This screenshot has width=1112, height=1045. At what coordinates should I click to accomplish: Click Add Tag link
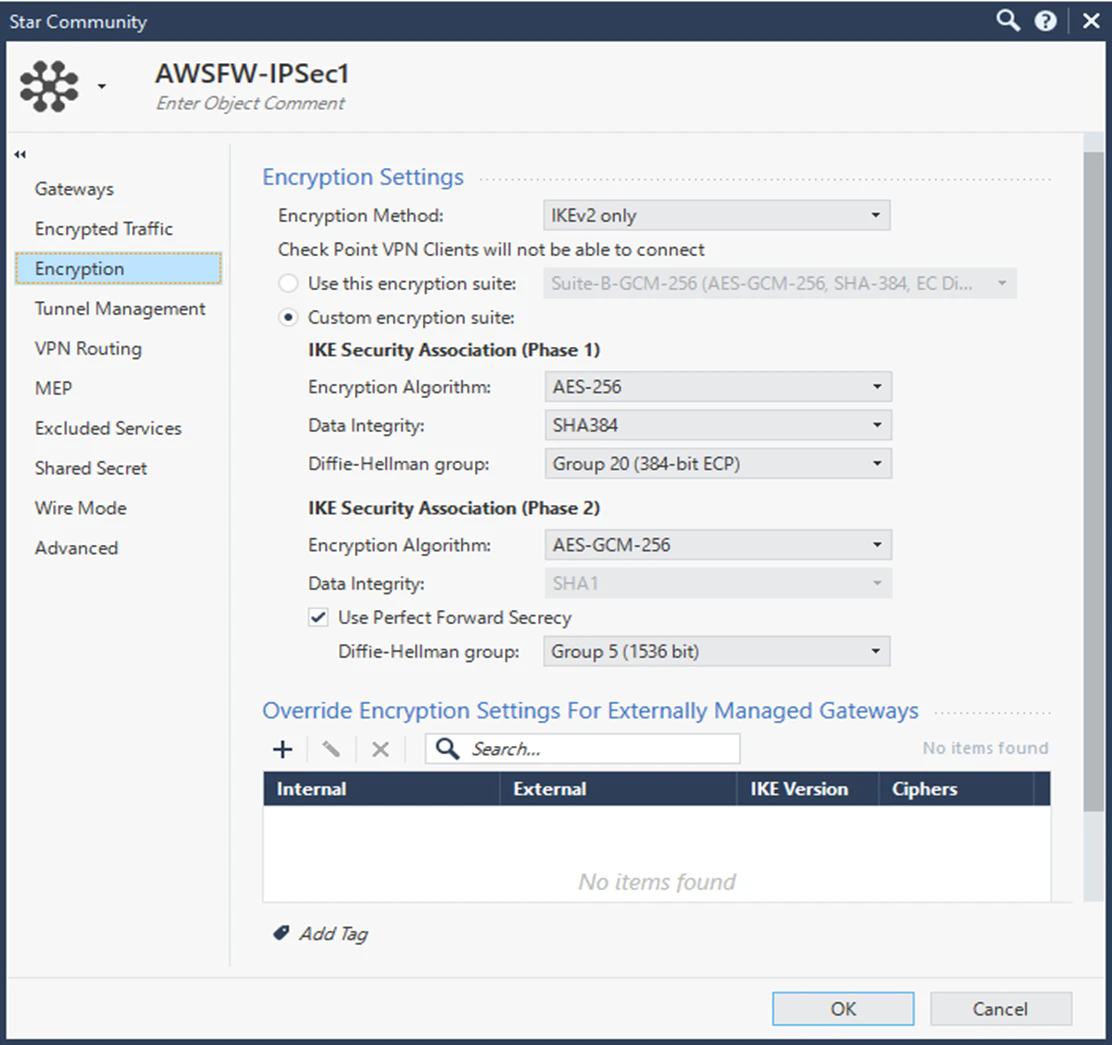(x=334, y=934)
